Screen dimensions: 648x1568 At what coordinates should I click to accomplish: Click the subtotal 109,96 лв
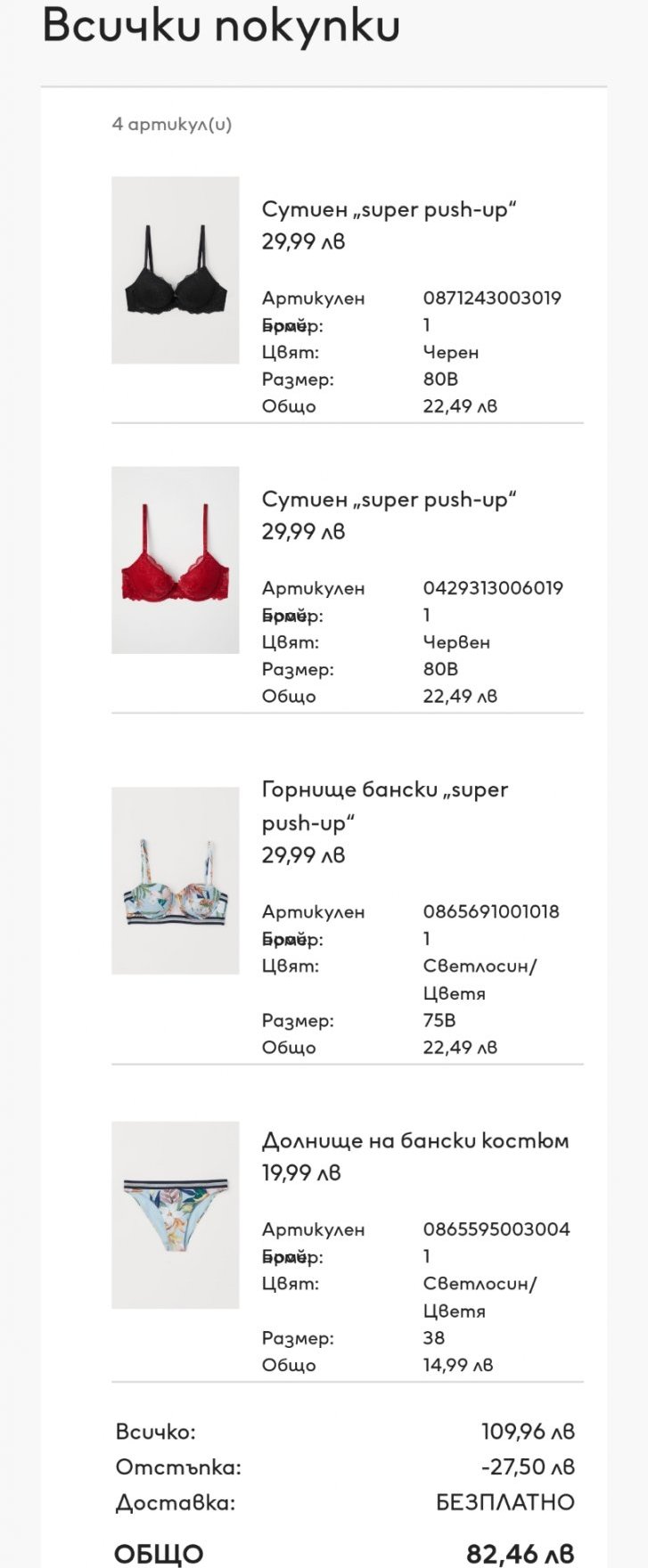[529, 1432]
